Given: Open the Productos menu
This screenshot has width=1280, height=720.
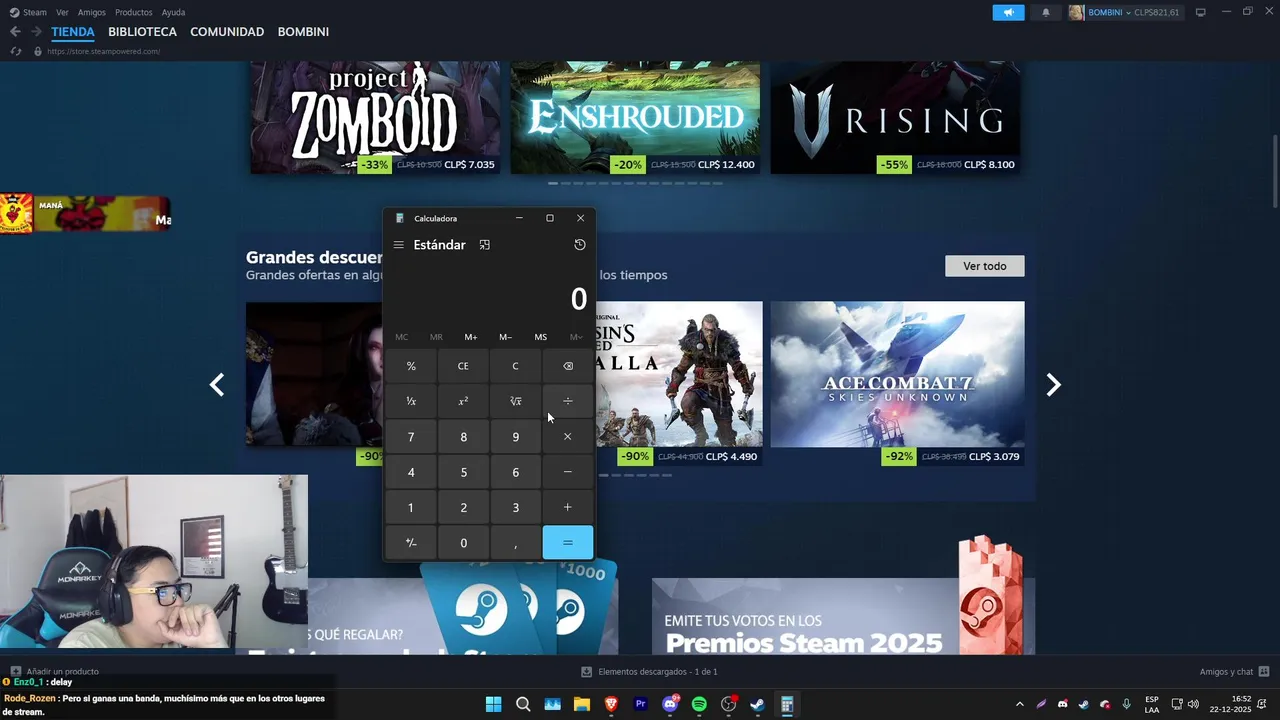Looking at the screenshot, I should pos(134,12).
